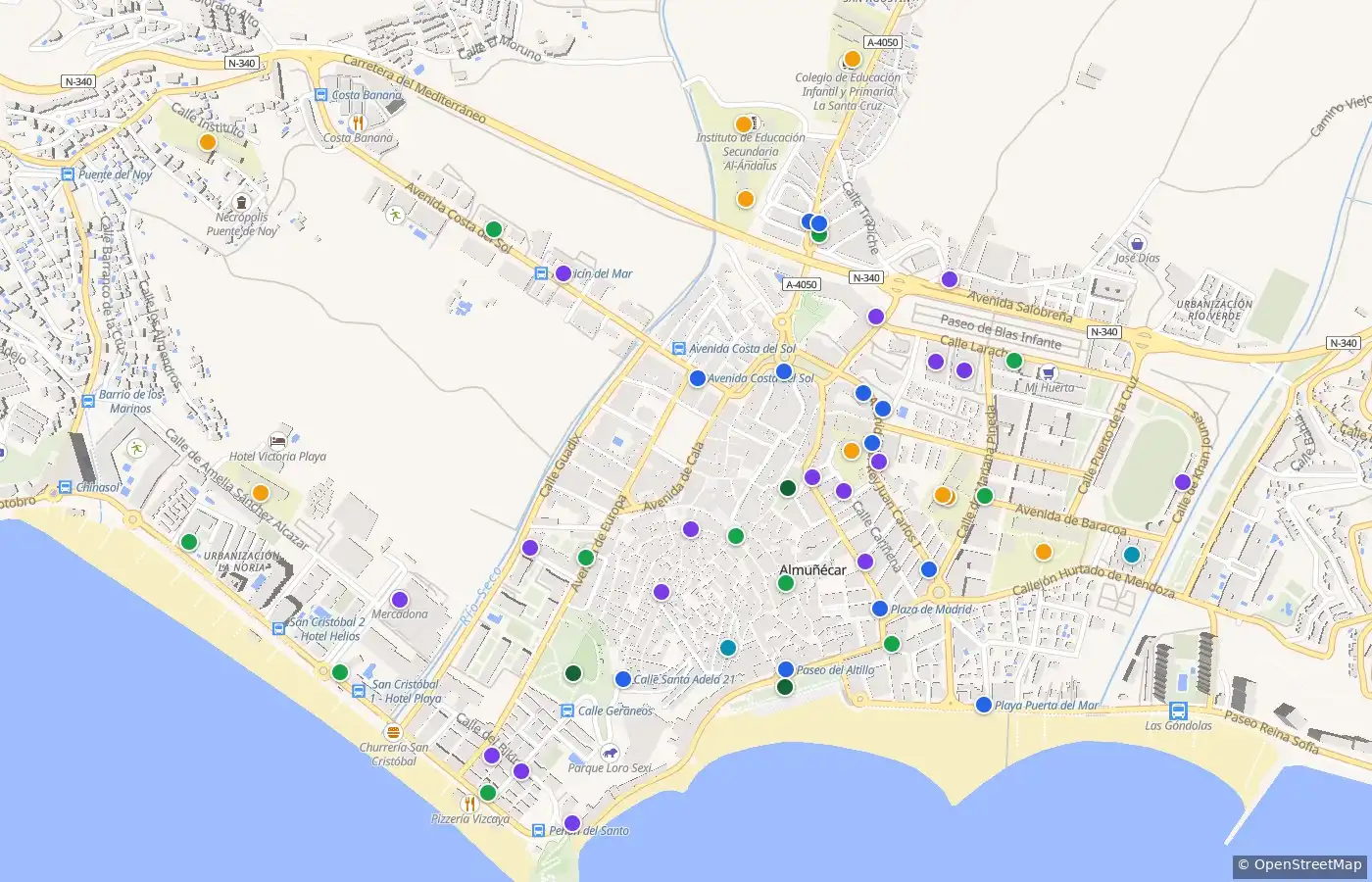The width and height of the screenshot is (1372, 882).
Task: Click the blue marker at Calle Santa Adela 21
Action: click(x=623, y=679)
